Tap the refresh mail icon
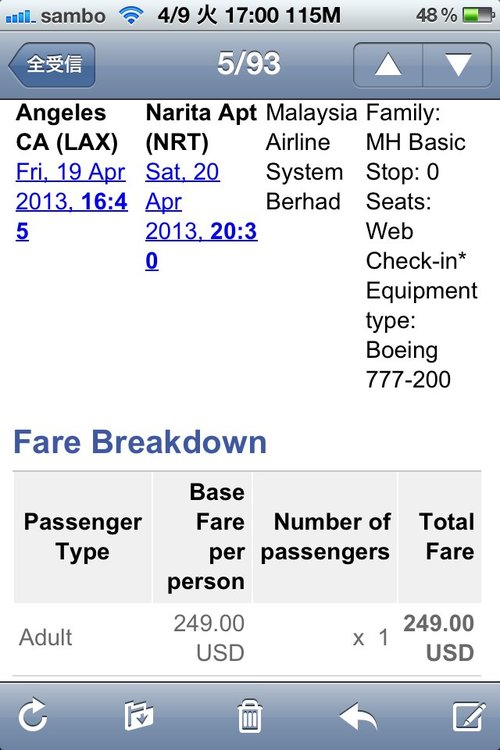This screenshot has width=500, height=750. tap(33, 716)
